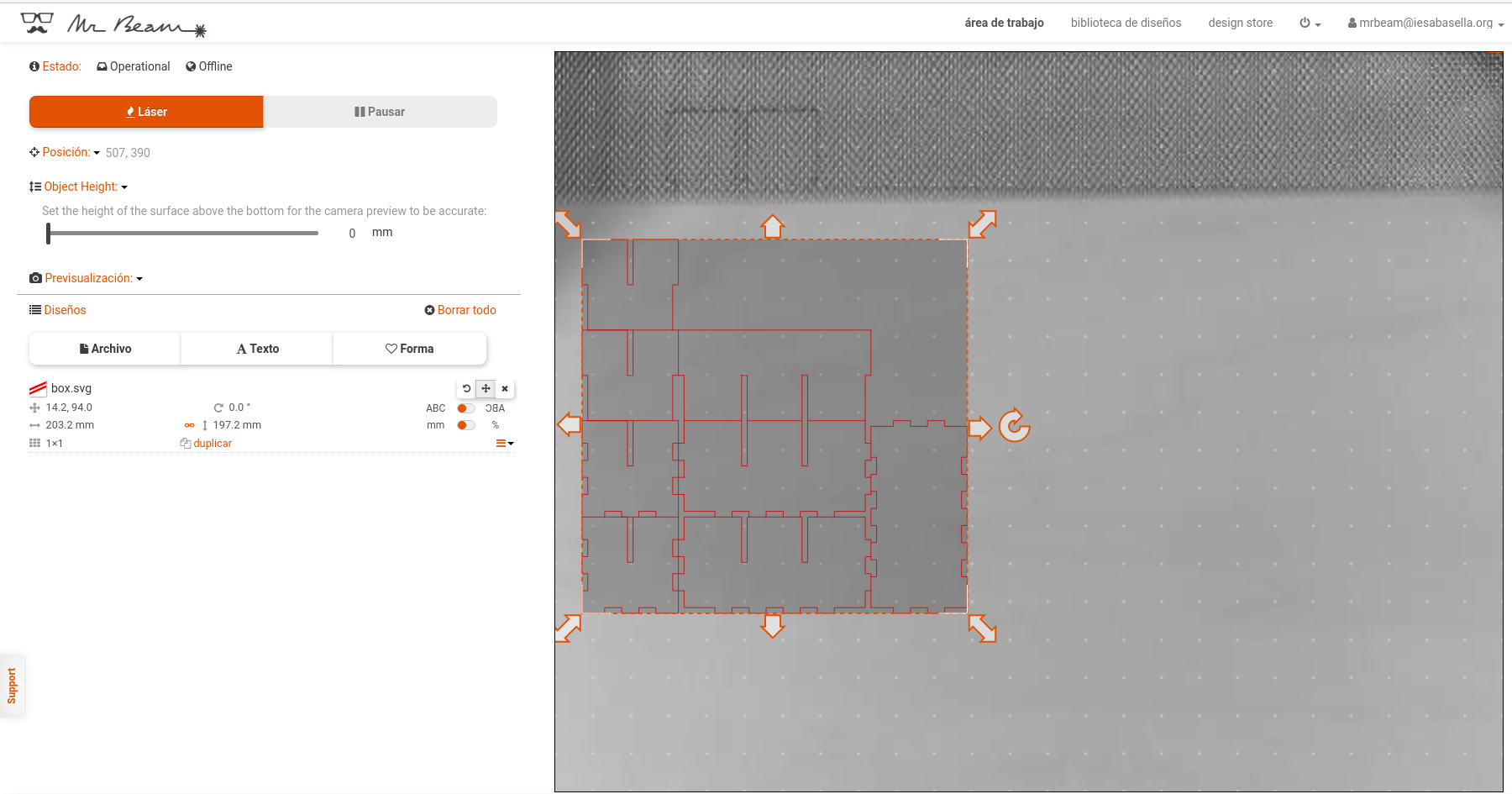Click the reset transform icon for box.svg

(x=467, y=389)
